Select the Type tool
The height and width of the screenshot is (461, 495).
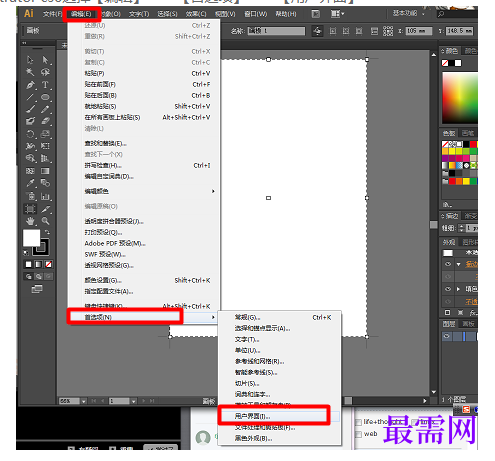(45, 85)
